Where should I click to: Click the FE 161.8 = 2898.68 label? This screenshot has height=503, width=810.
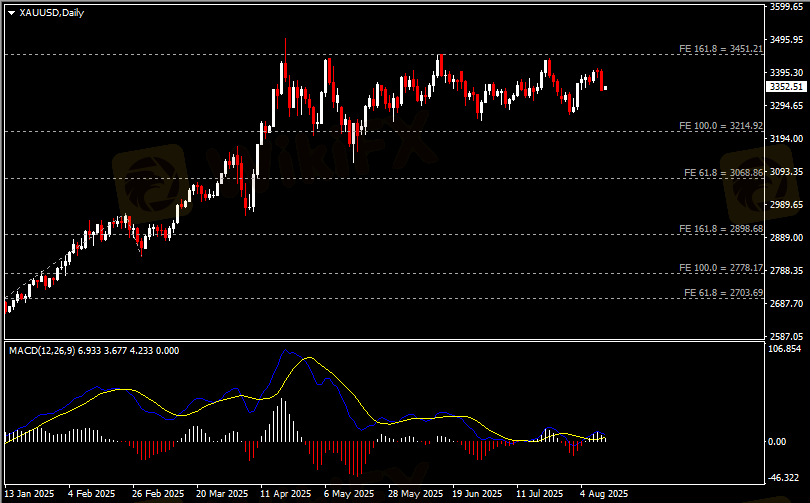(x=720, y=229)
